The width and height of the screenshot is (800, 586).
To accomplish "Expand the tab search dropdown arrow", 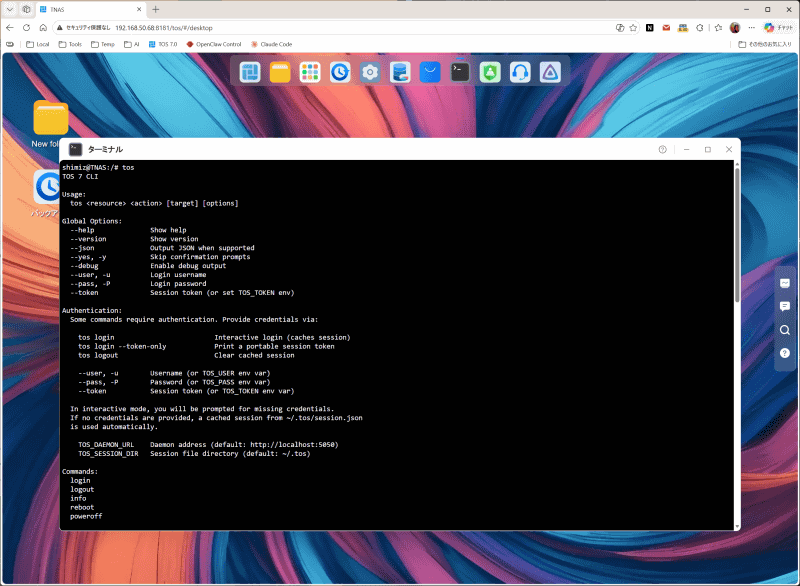I will 10,9.
